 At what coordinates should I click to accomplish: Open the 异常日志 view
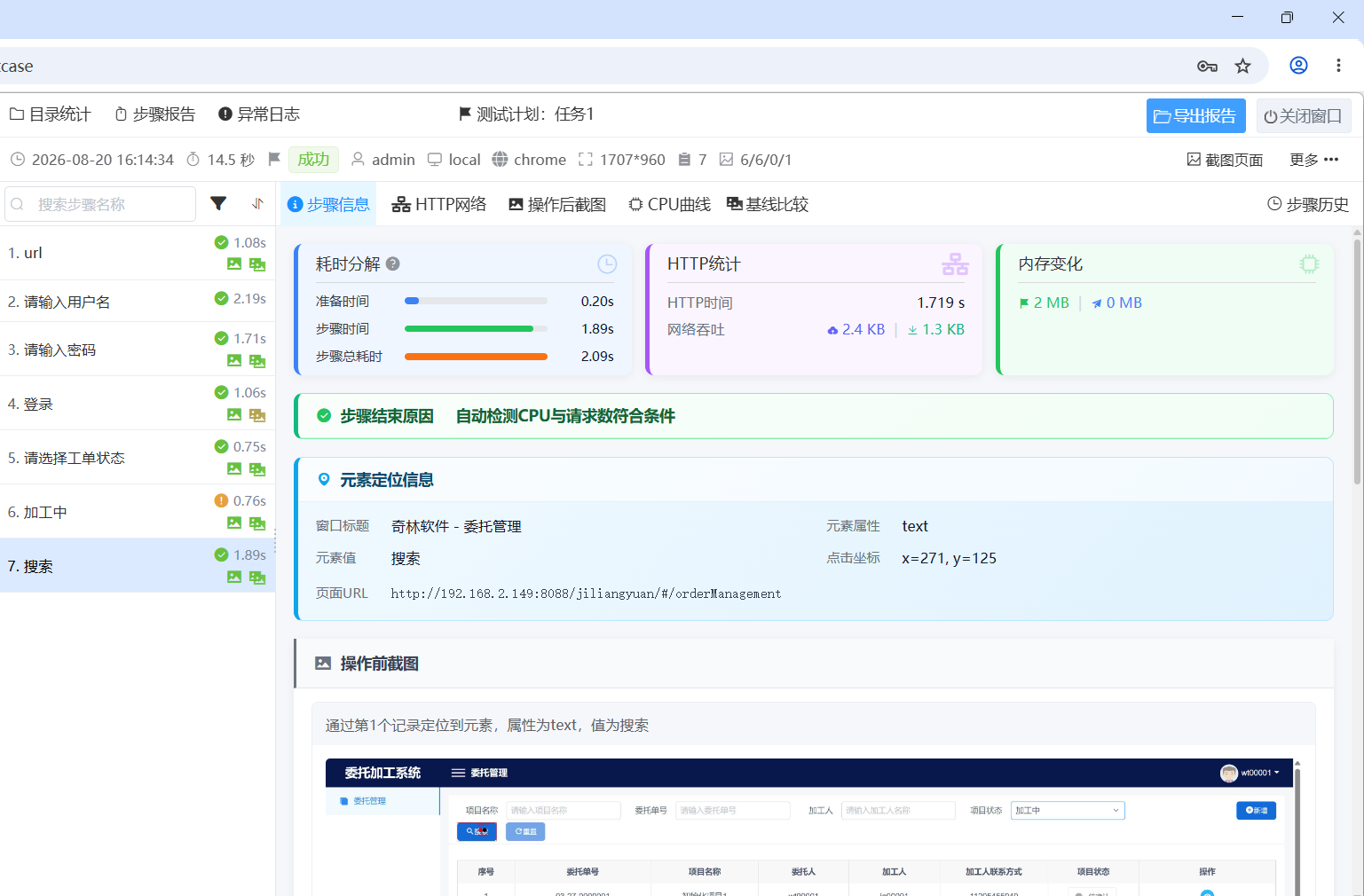tap(259, 114)
